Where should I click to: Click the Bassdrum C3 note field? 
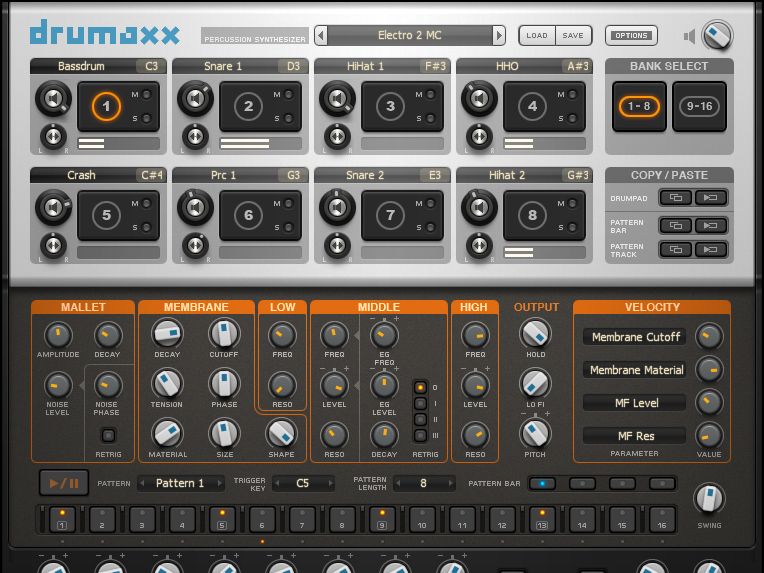tap(152, 66)
